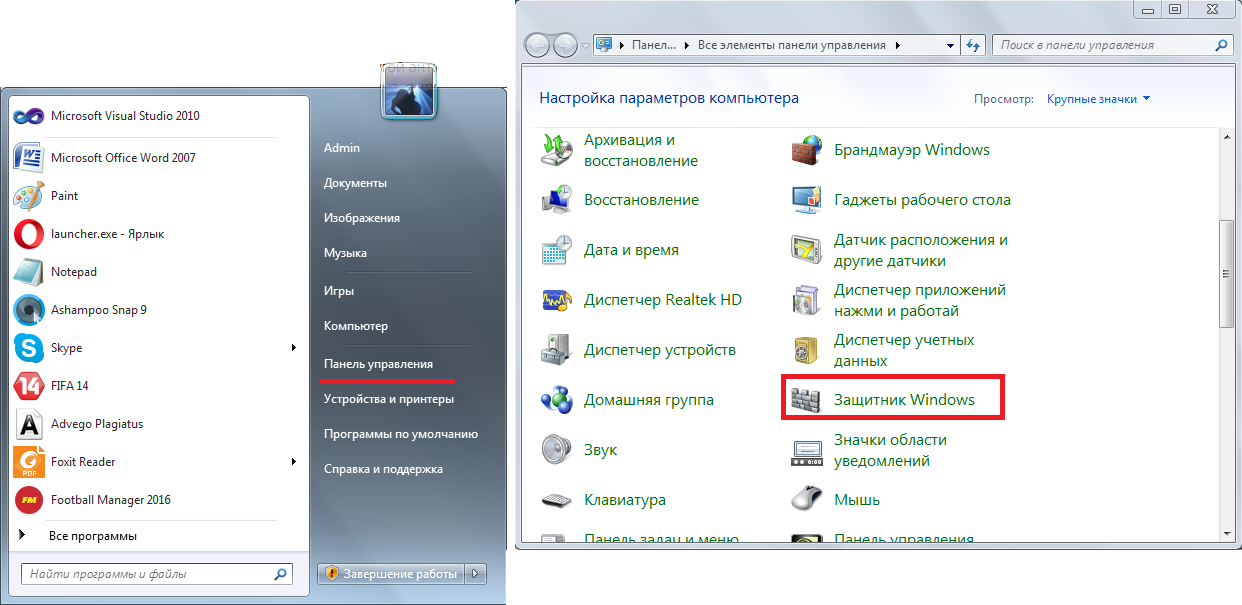
Task: Expand Foxit Reader jump list arrow
Action: point(294,462)
